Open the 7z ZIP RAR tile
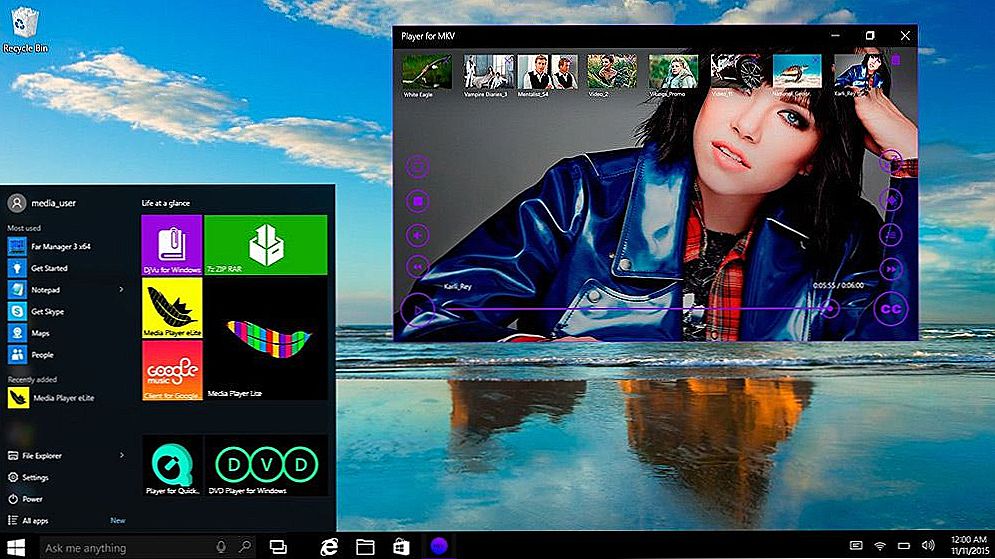Viewport: 995px width, 559px height. click(x=266, y=245)
